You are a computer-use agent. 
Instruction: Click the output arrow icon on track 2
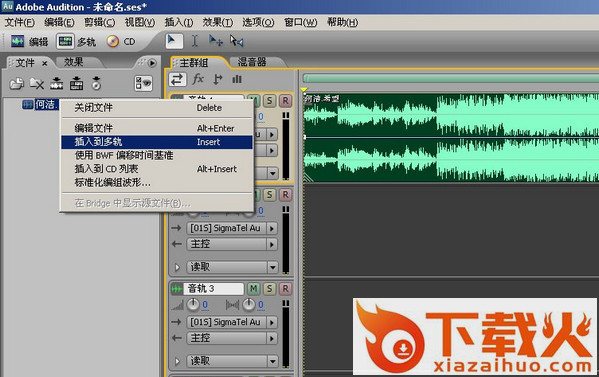click(176, 244)
